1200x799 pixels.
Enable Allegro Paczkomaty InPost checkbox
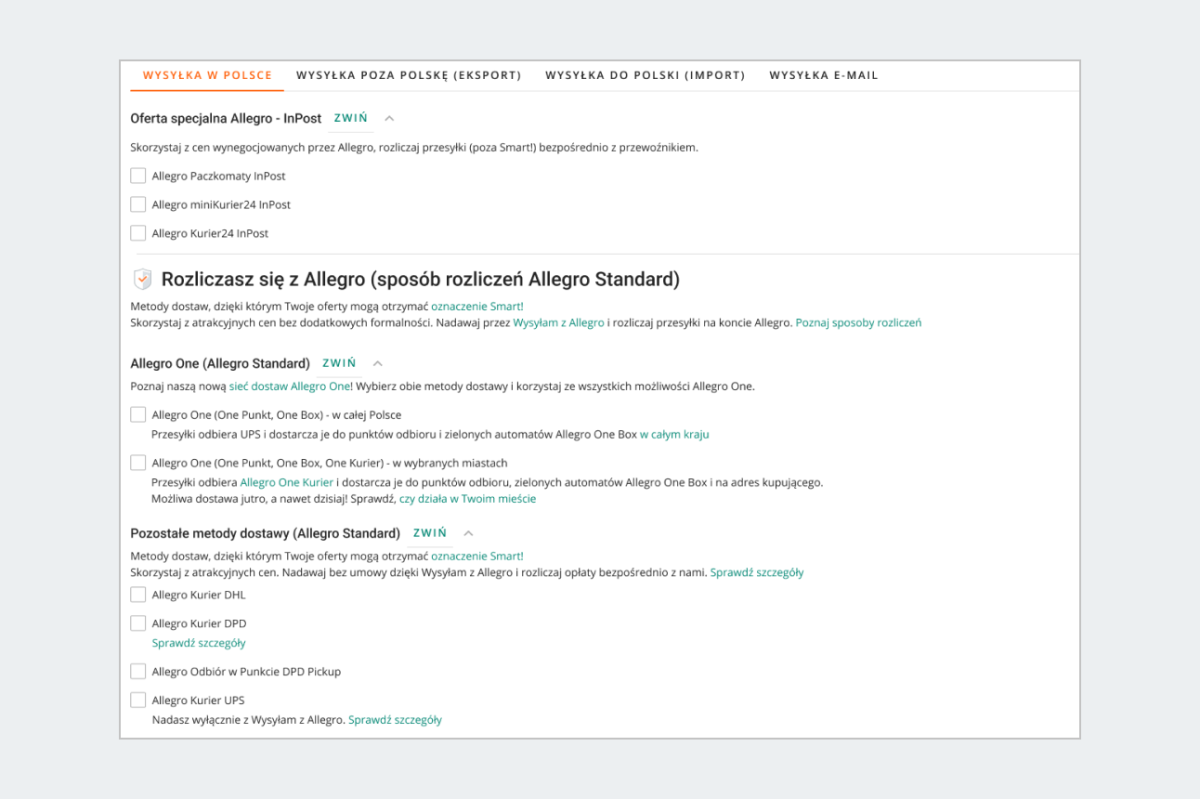(x=138, y=176)
